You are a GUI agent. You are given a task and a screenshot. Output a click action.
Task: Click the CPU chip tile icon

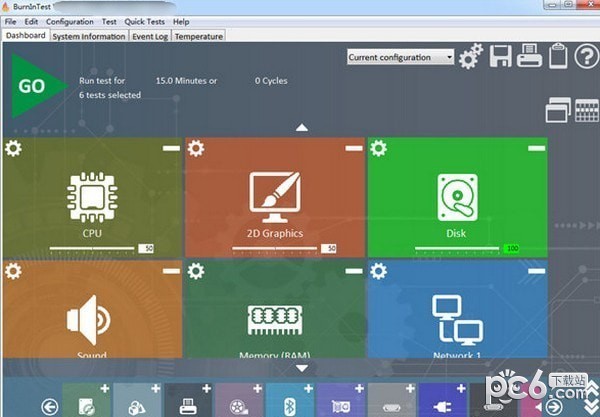pos(92,197)
